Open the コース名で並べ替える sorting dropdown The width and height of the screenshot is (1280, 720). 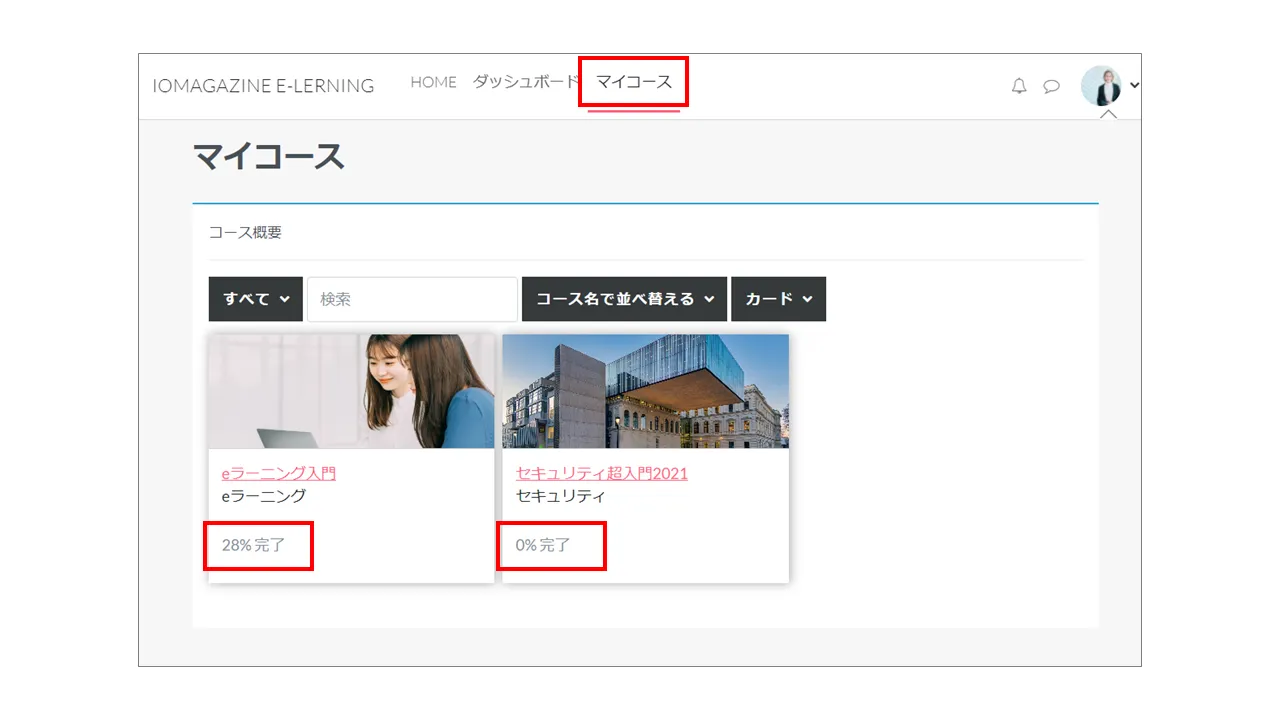click(623, 298)
